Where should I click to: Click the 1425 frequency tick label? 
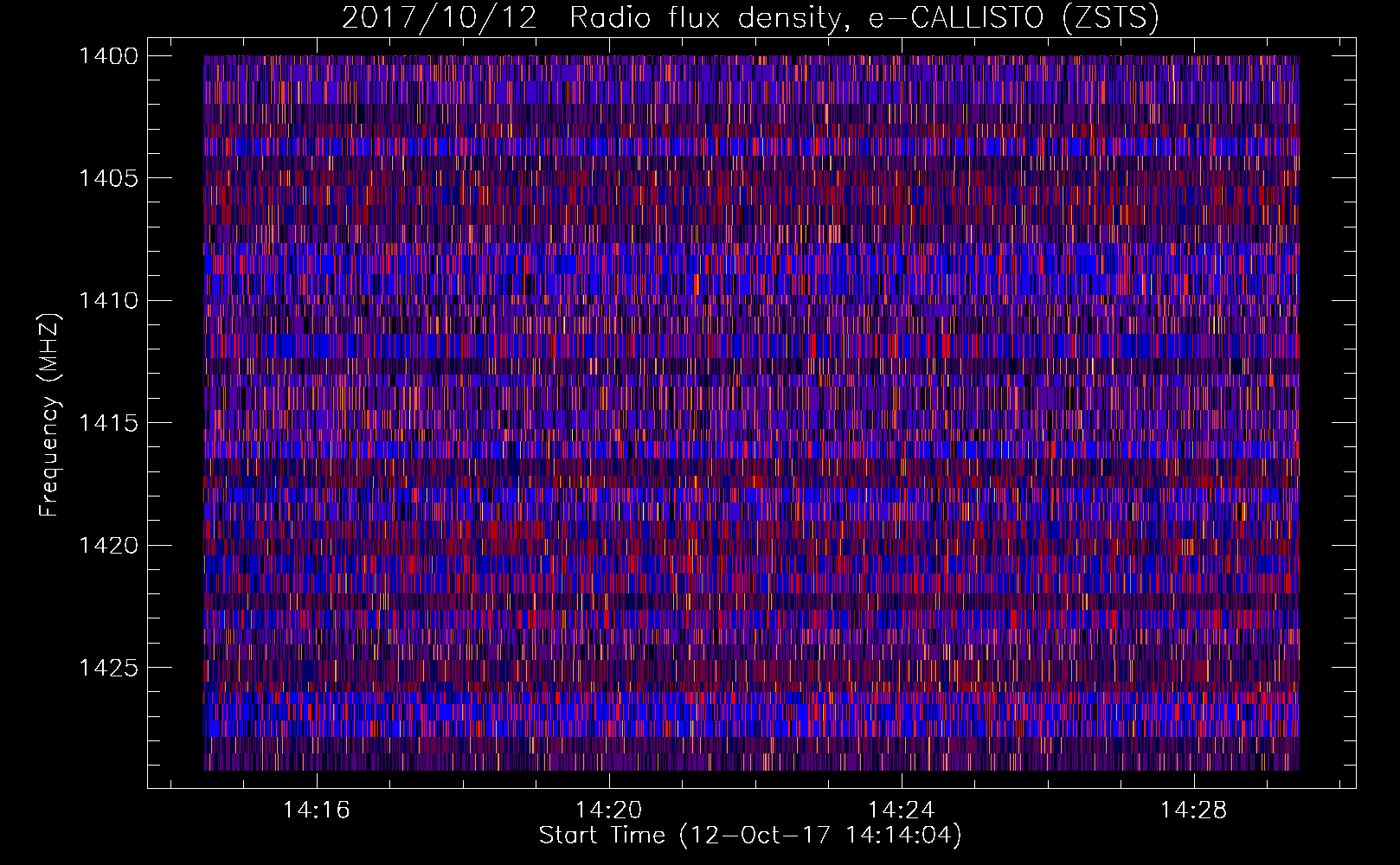click(x=108, y=668)
